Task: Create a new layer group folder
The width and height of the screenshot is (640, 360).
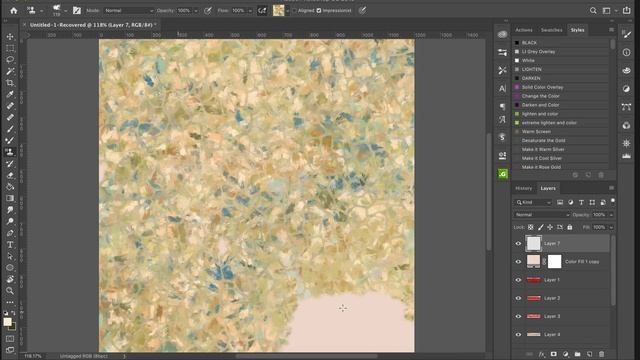Action: (577, 354)
